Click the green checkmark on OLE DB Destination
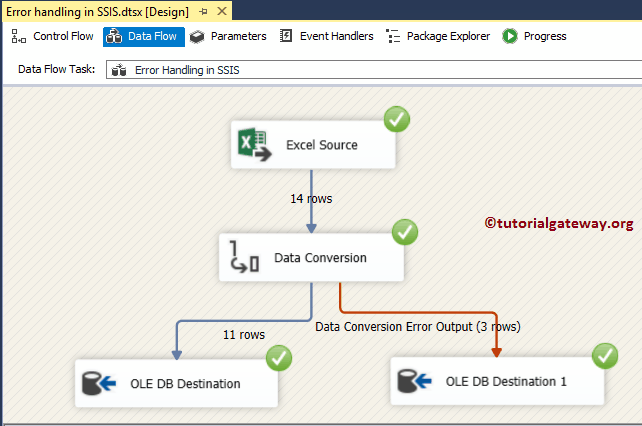Image resolution: width=642 pixels, height=426 pixels. 279,358
